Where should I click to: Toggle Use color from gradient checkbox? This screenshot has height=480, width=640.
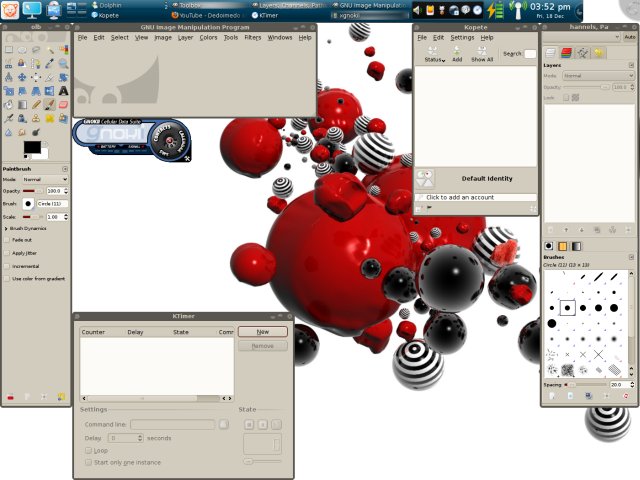click(7, 279)
